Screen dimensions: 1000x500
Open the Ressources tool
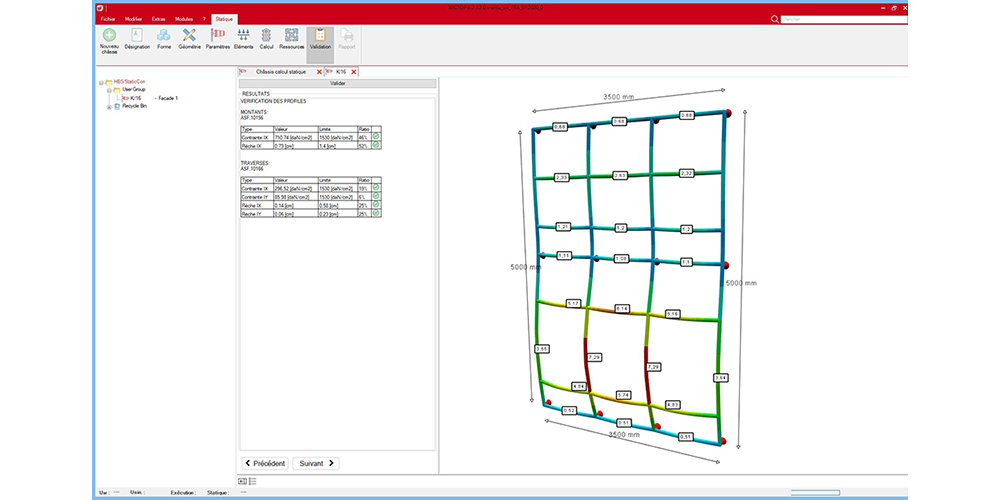[292, 35]
